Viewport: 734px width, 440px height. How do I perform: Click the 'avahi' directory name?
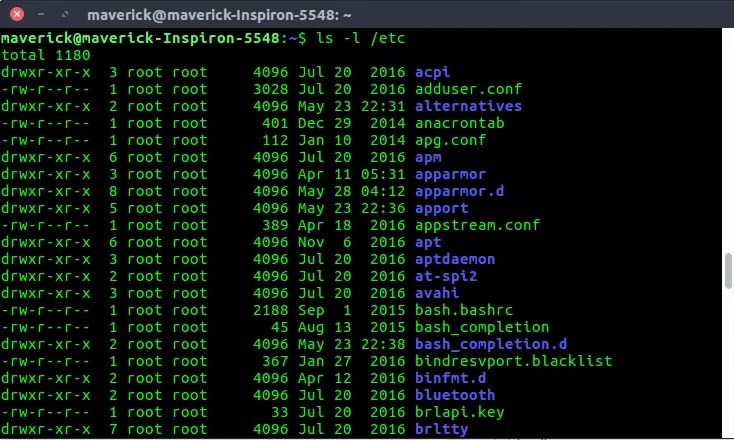click(x=437, y=293)
